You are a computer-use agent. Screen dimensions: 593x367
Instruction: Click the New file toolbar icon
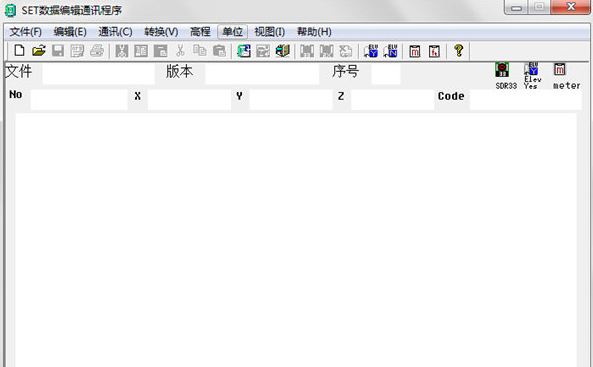point(19,51)
